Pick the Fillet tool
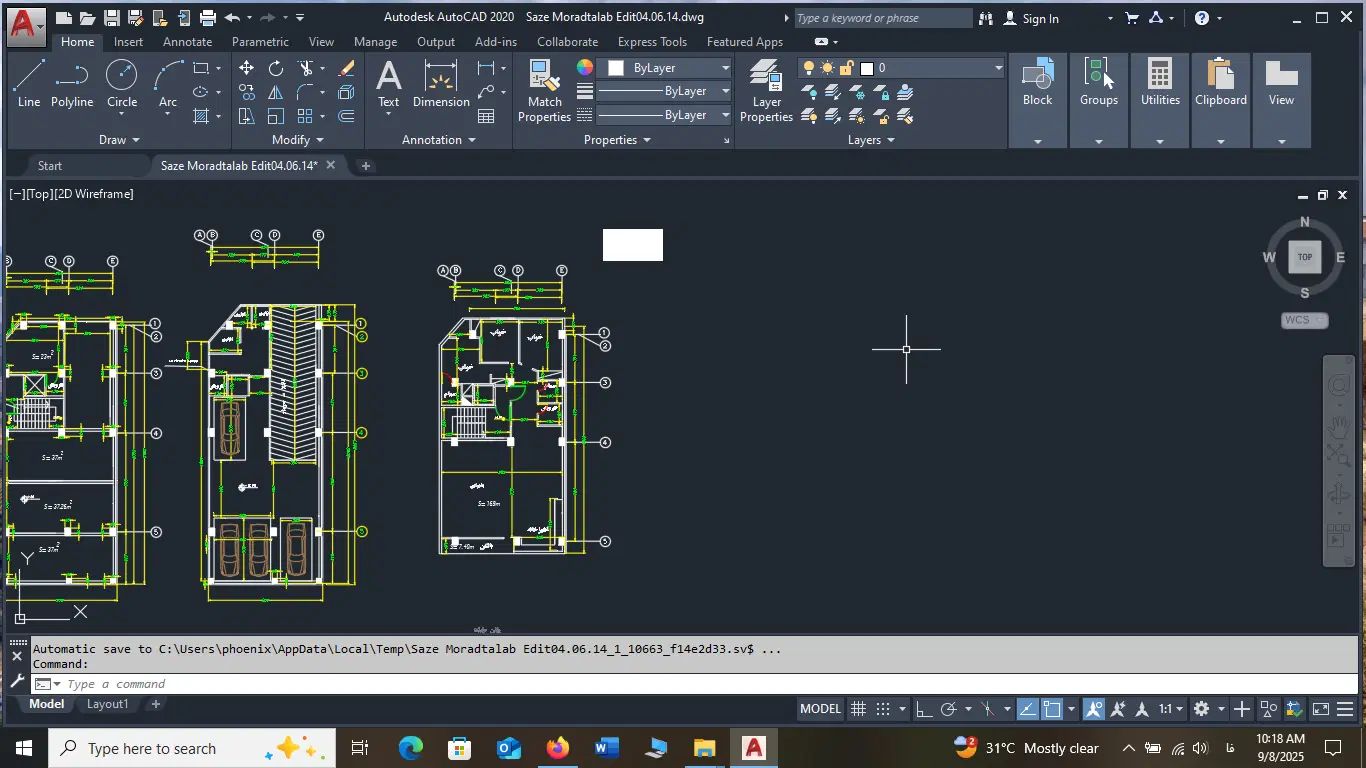 (x=305, y=92)
